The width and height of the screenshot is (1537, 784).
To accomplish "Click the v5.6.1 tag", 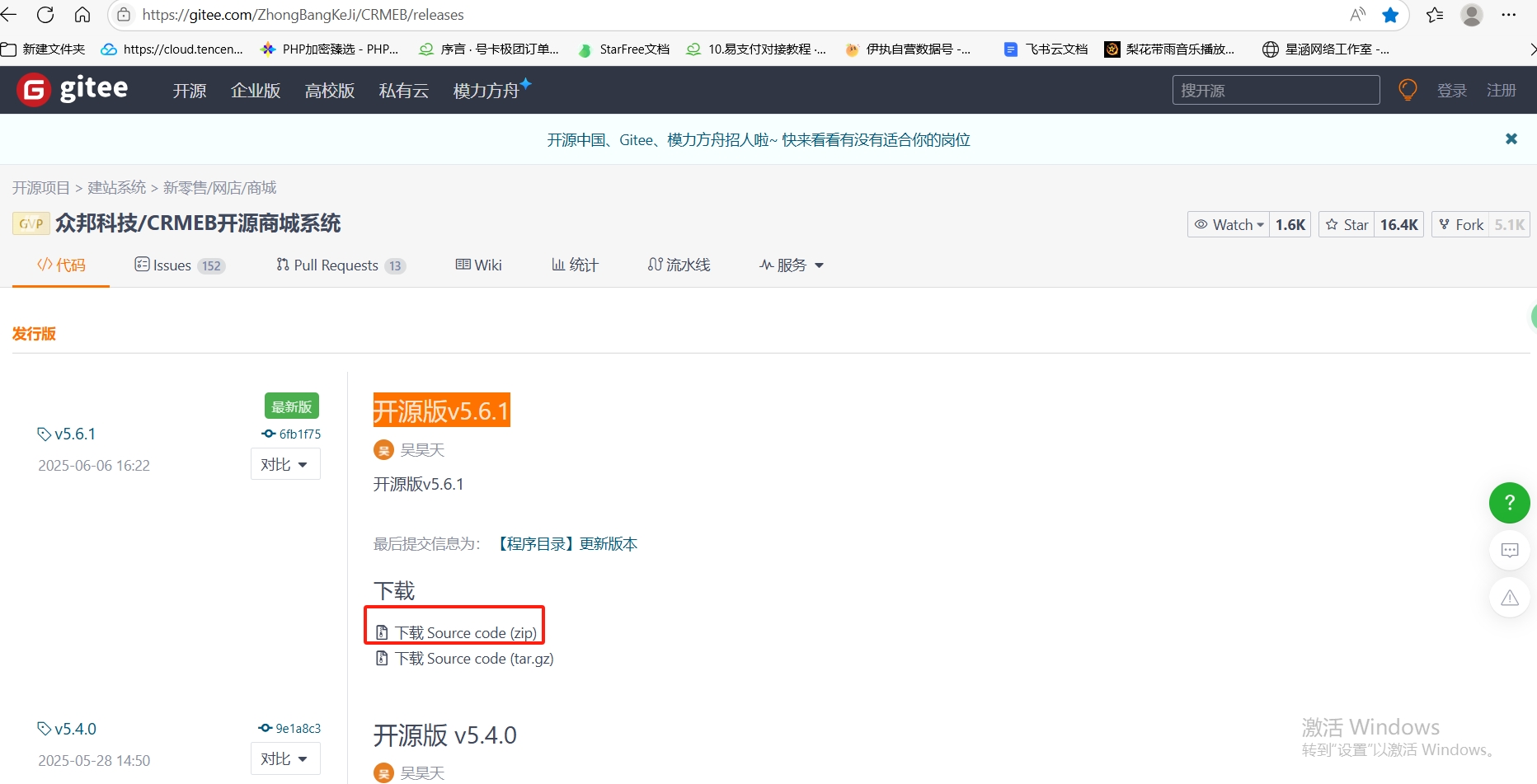I will (x=67, y=434).
